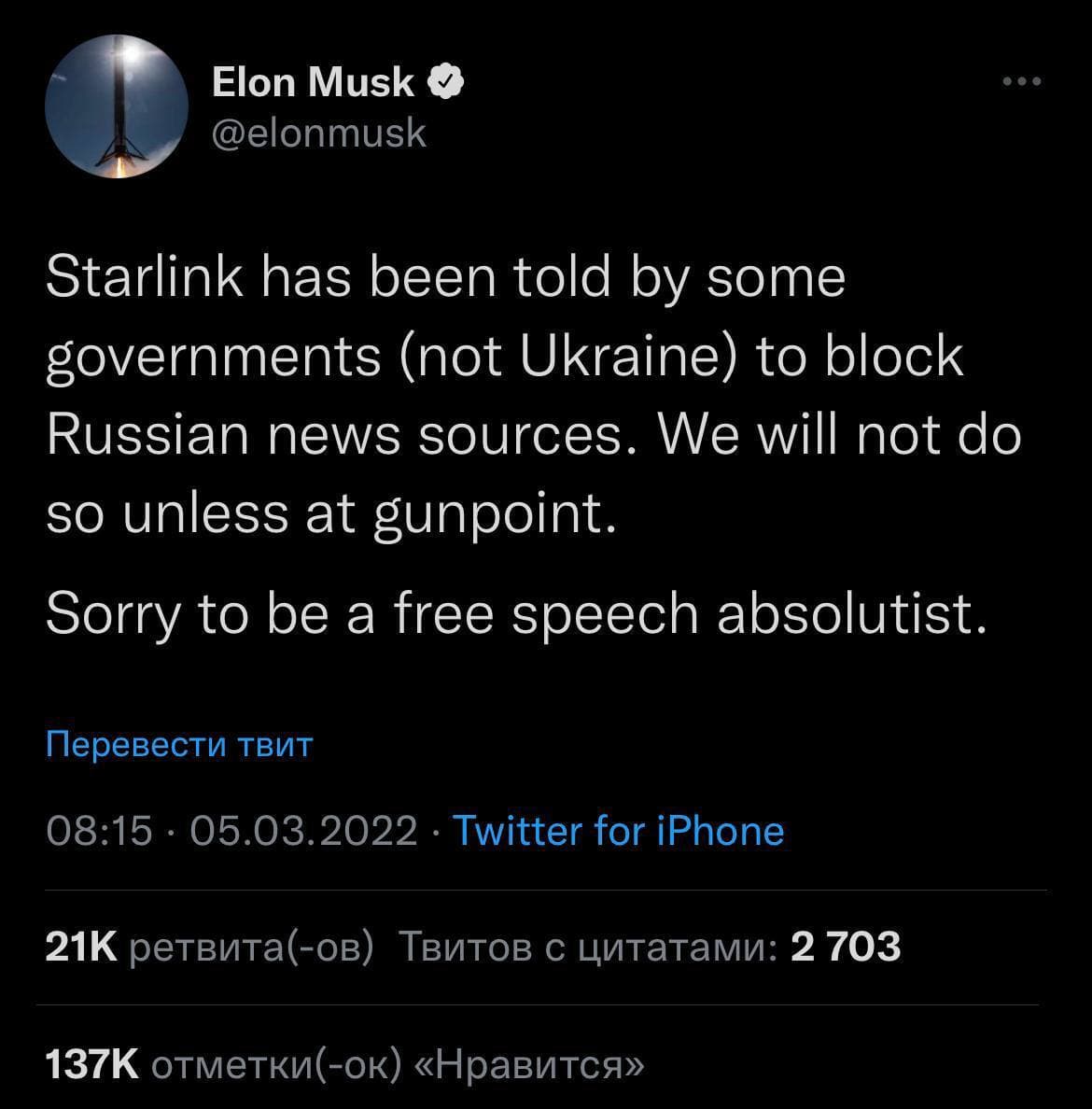
Task: Click the 137K likes number
Action: coord(92,1063)
